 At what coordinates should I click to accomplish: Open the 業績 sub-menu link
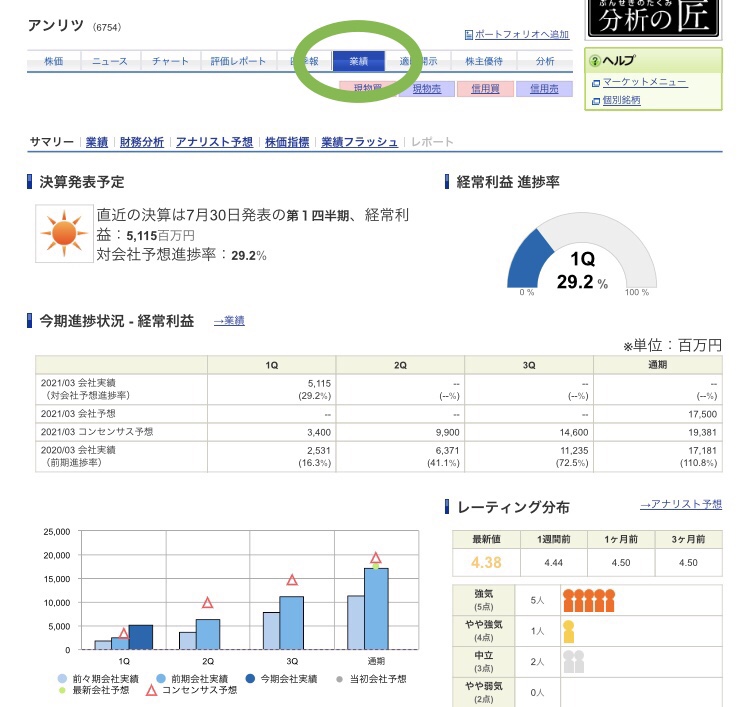coord(97,142)
